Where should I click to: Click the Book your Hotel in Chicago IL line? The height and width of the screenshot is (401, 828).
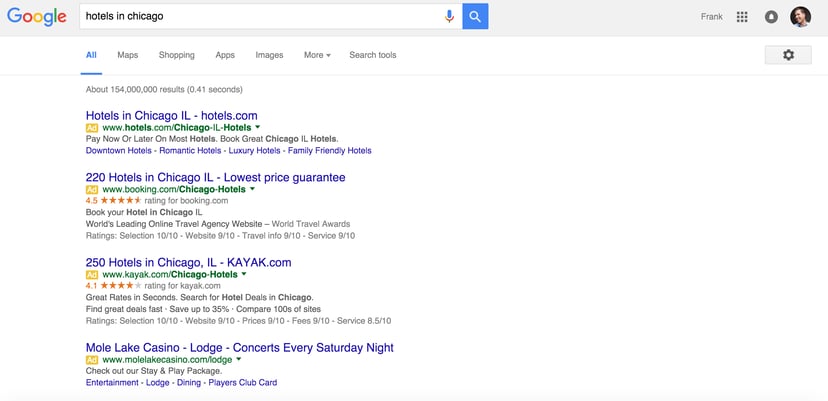point(144,212)
